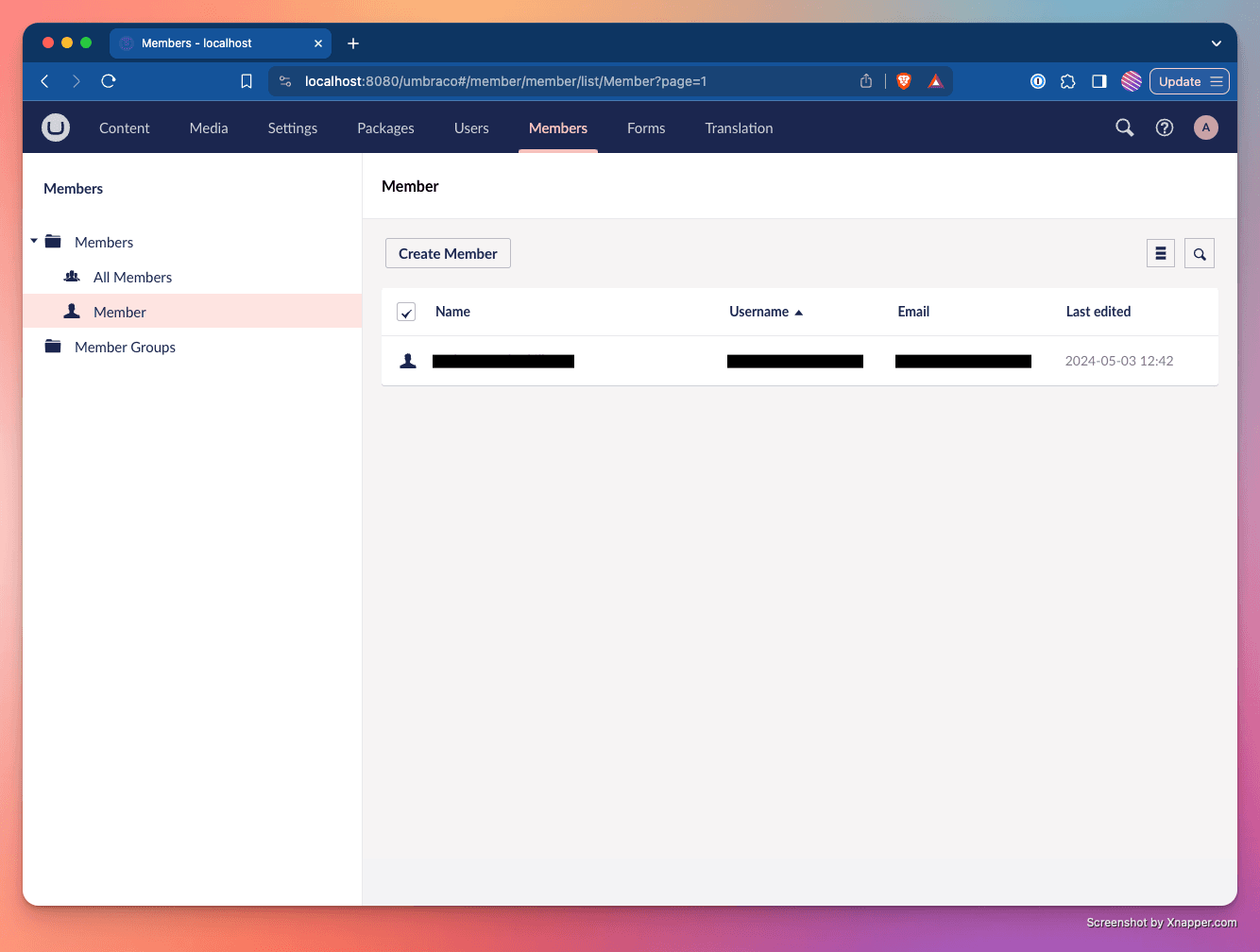Switch to the Members section tab
Image resolution: width=1260 pixels, height=952 pixels.
(x=557, y=127)
